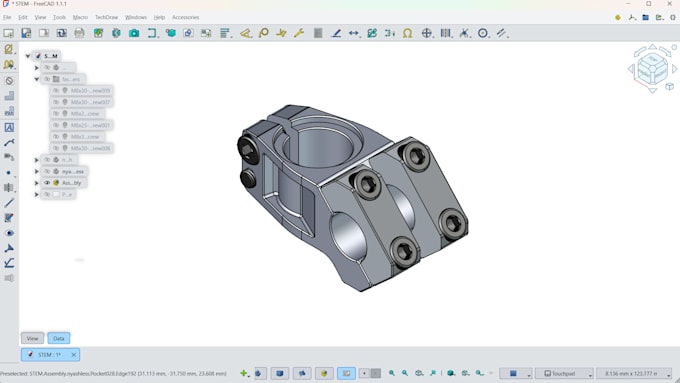
Task: Open the Touchpad navigation style dropdown
Action: (564, 373)
